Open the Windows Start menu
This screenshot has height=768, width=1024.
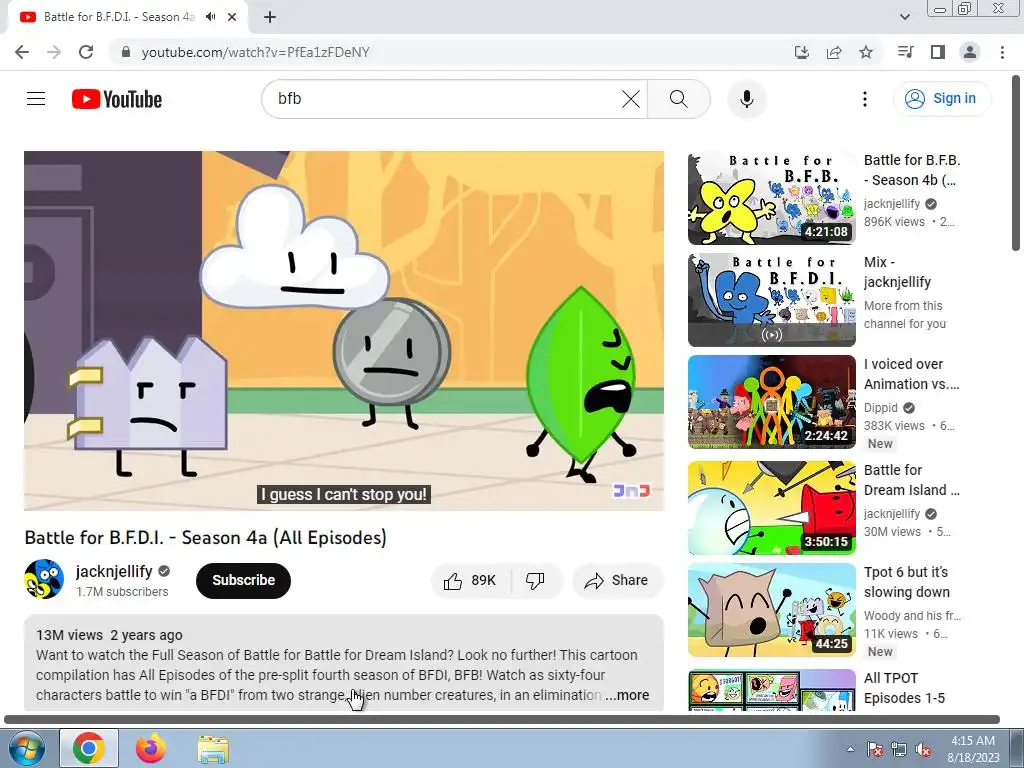pos(25,748)
